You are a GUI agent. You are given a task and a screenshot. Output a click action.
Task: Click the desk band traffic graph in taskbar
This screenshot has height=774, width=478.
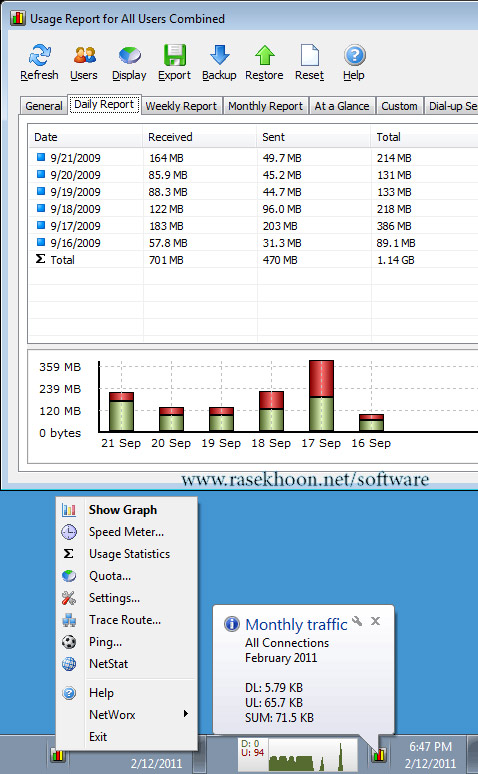pos(298,754)
